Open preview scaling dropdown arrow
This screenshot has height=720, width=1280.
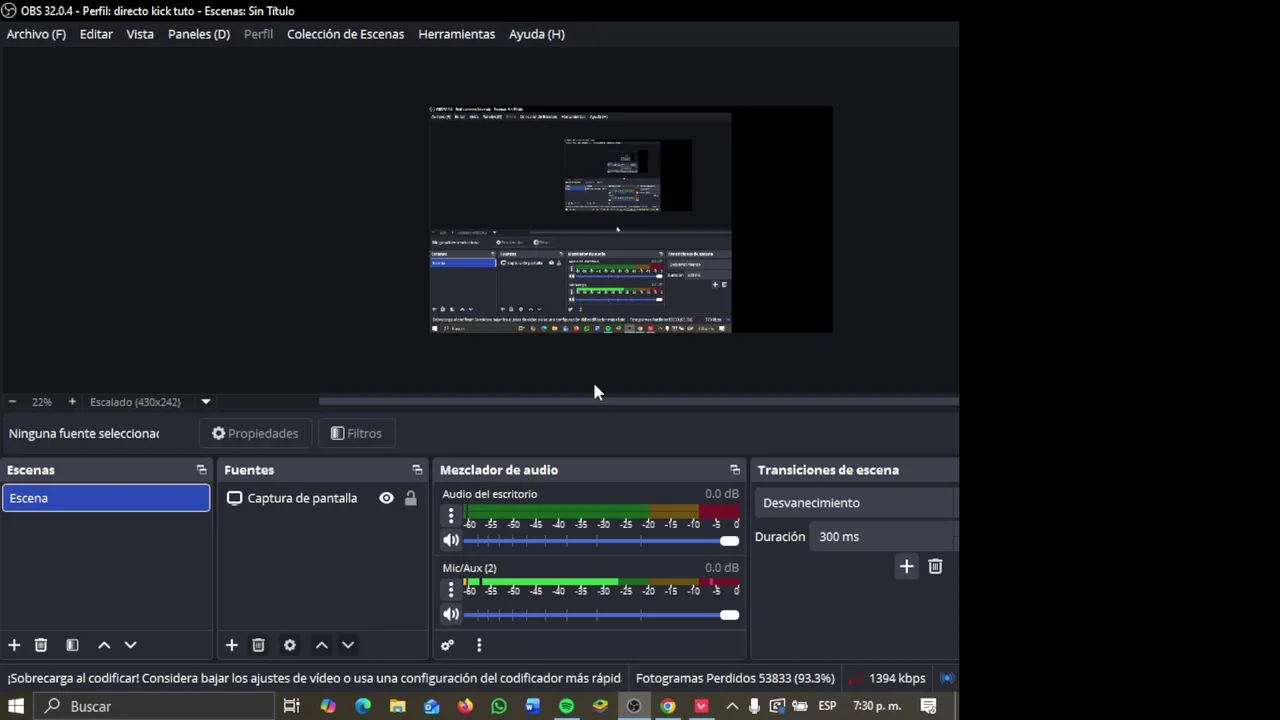point(206,402)
